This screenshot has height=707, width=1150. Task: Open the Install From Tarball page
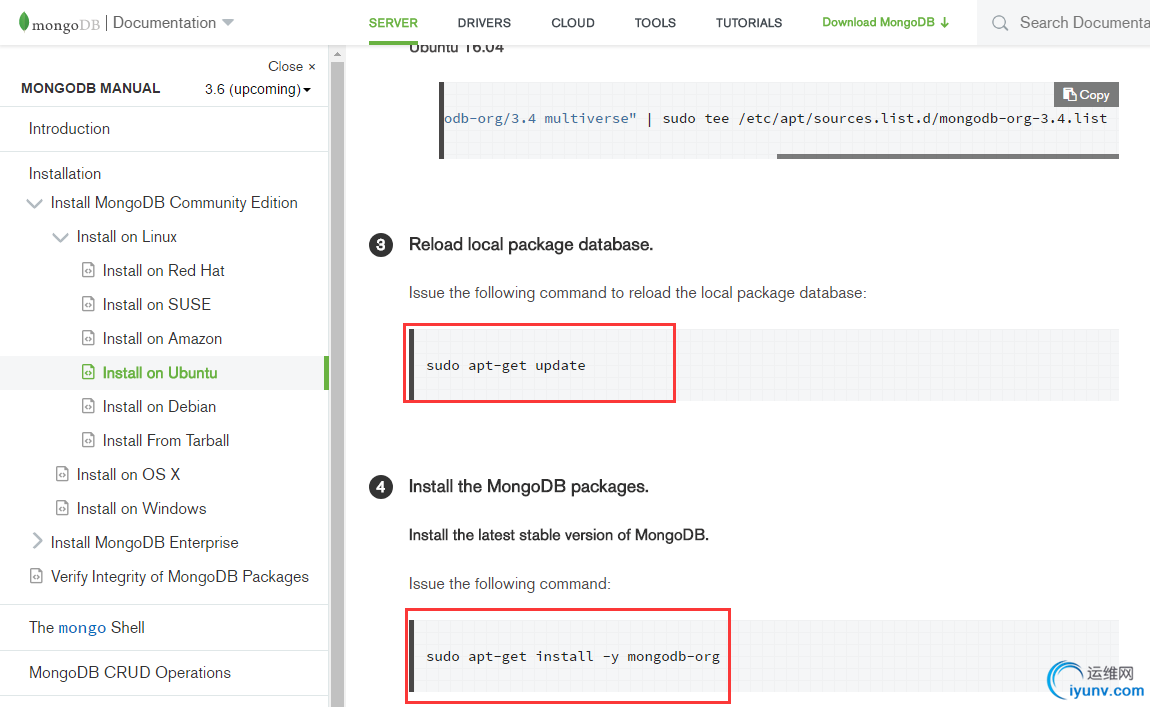166,440
